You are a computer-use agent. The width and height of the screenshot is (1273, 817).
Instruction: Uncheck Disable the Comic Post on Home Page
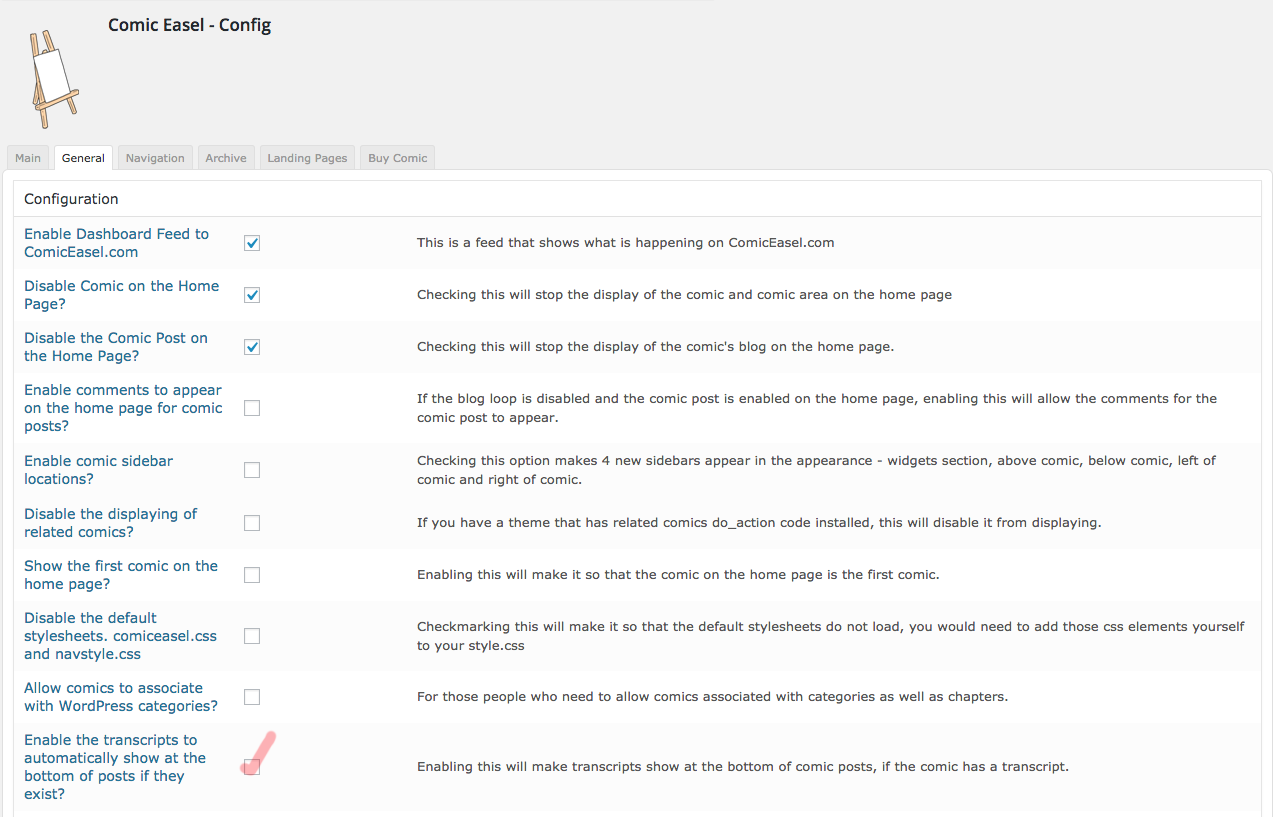[x=252, y=347]
